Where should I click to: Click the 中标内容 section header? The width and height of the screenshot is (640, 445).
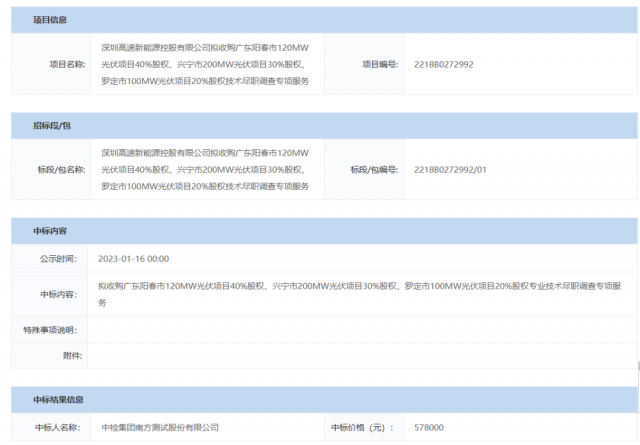(49, 231)
